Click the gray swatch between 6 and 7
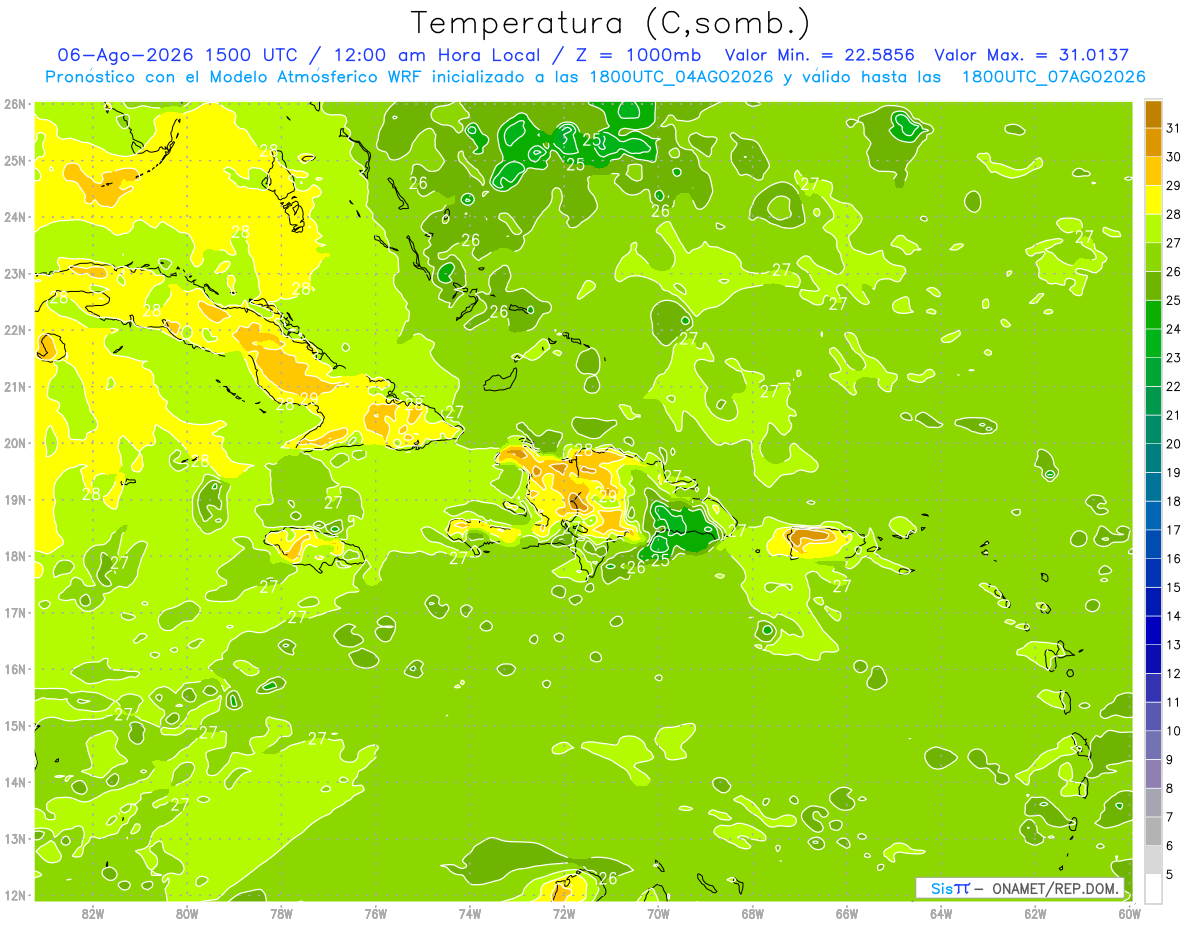The image size is (1200, 927). click(x=1153, y=831)
